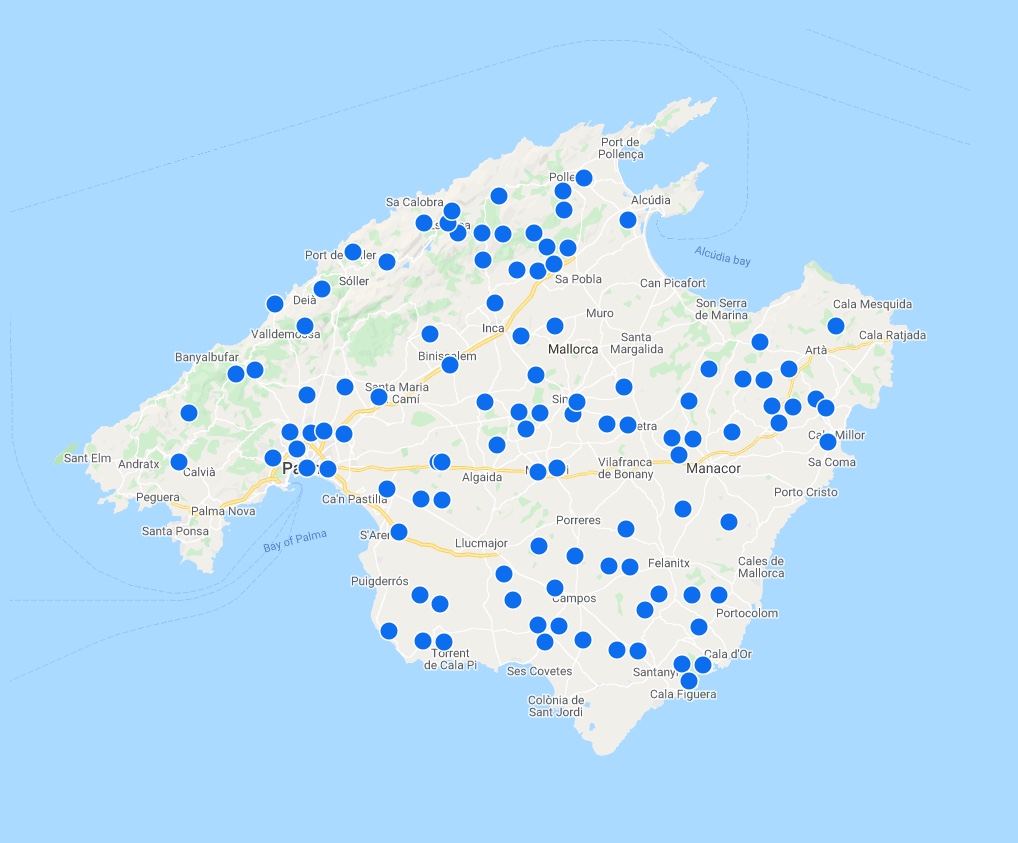The image size is (1018, 843).
Task: Click the Bay of Palma label
Action: [x=286, y=540]
